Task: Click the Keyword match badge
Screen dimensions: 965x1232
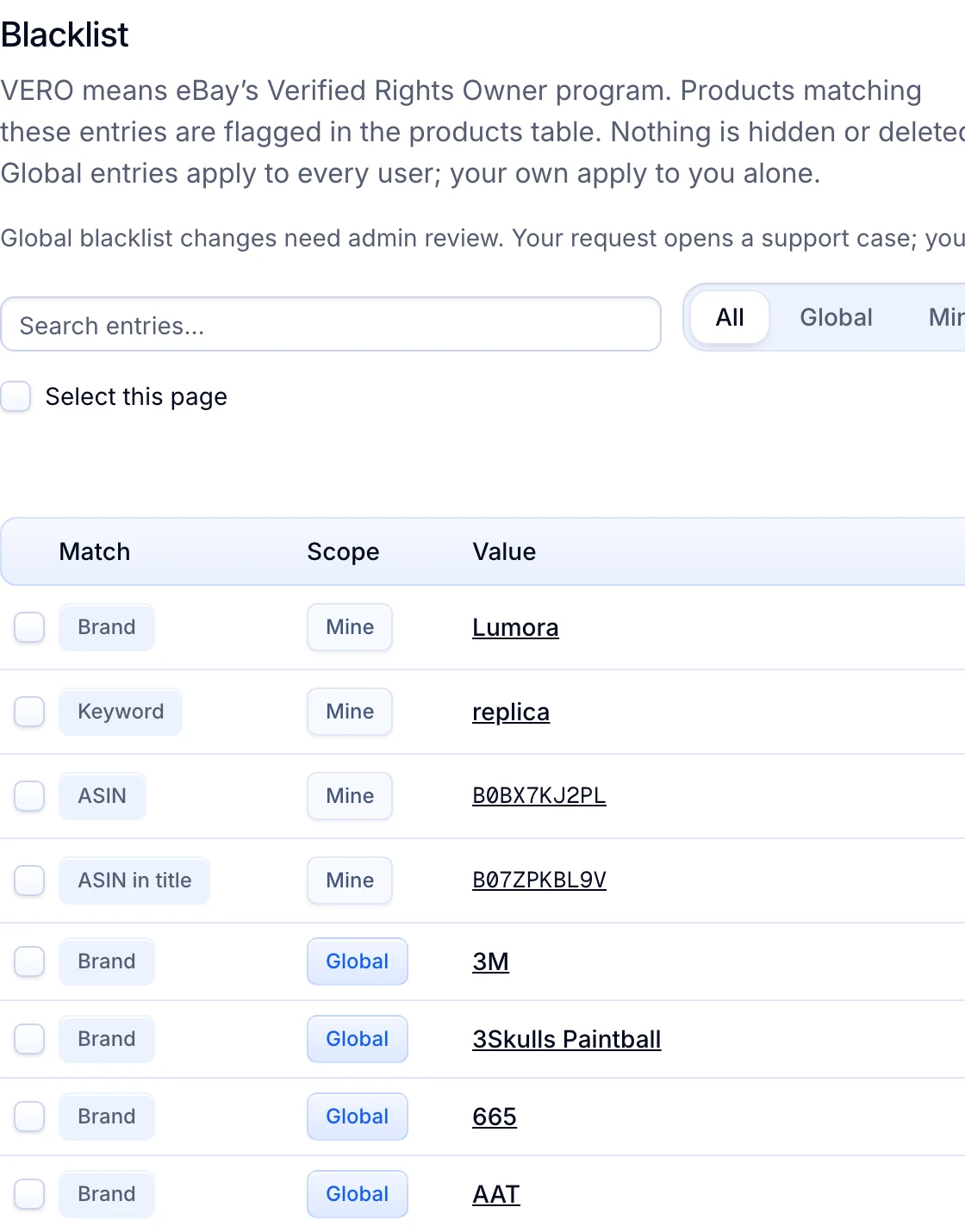Action: click(121, 712)
